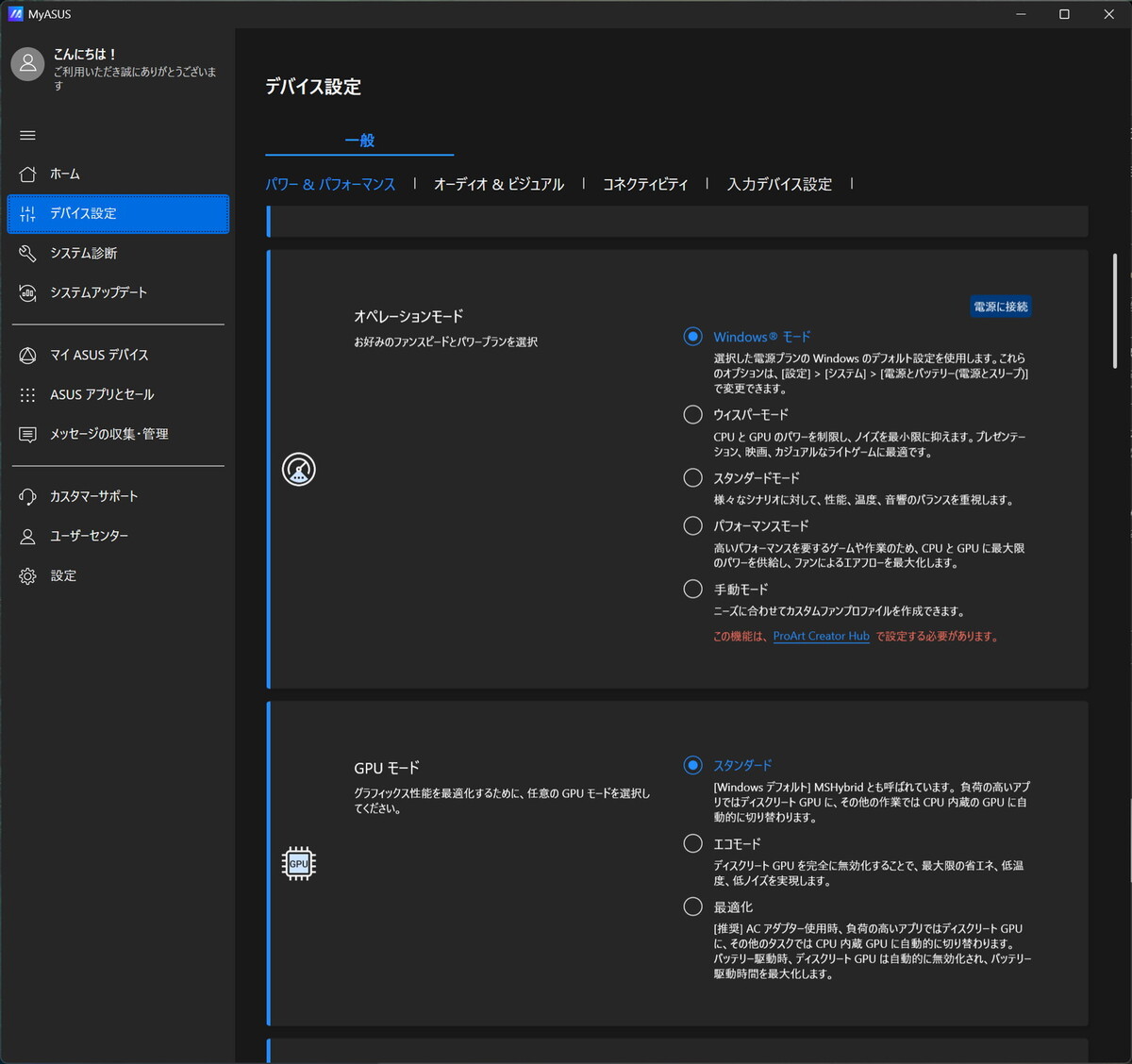This screenshot has height=1064, width=1132.
Task: Switch to the 一般 tab
Action: pos(359,141)
